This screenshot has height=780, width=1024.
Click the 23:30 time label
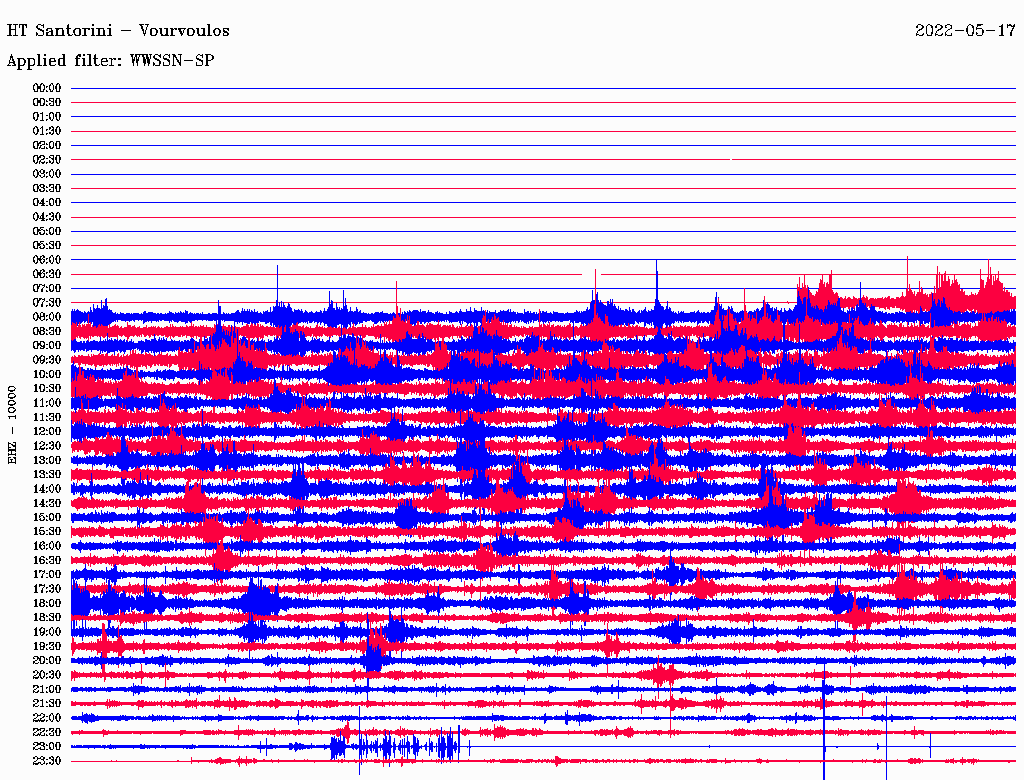pos(47,761)
